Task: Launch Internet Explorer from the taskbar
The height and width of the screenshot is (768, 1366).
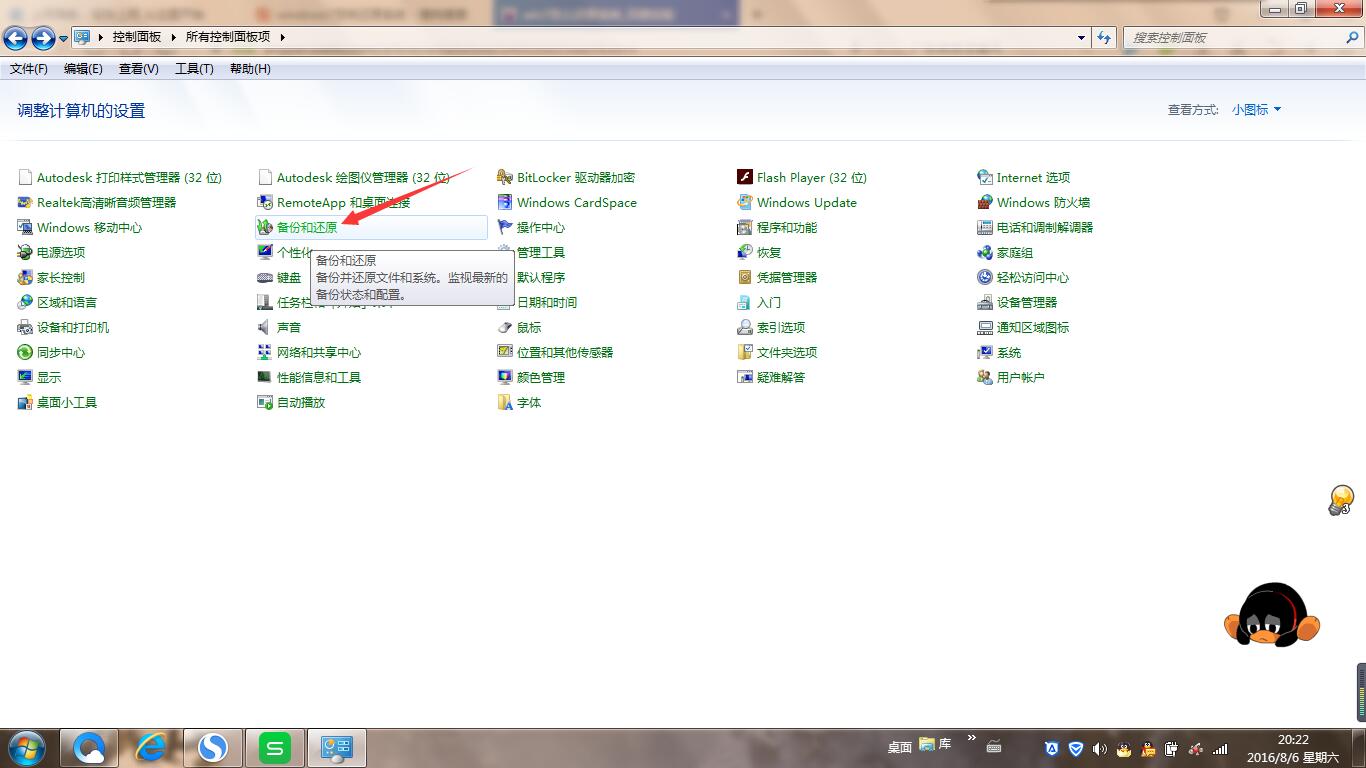Action: pos(151,747)
